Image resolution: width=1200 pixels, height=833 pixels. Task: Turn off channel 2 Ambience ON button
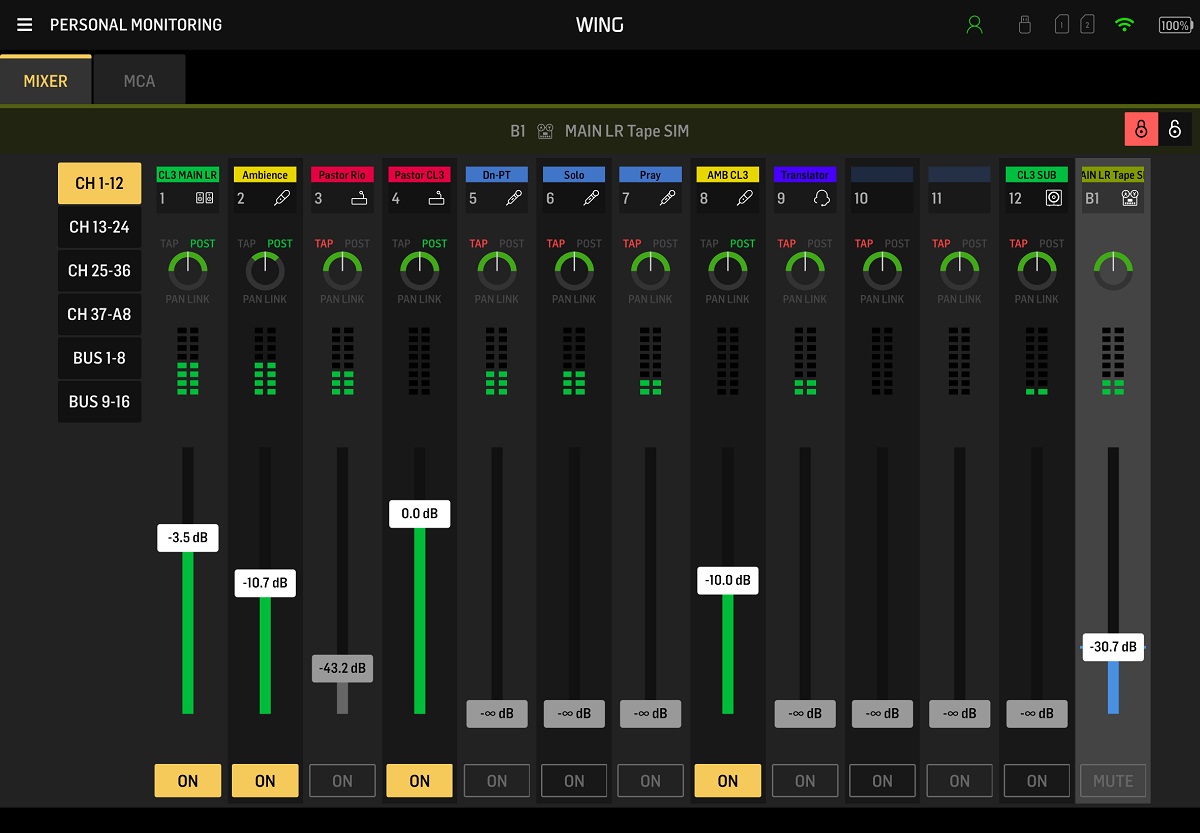(265, 781)
